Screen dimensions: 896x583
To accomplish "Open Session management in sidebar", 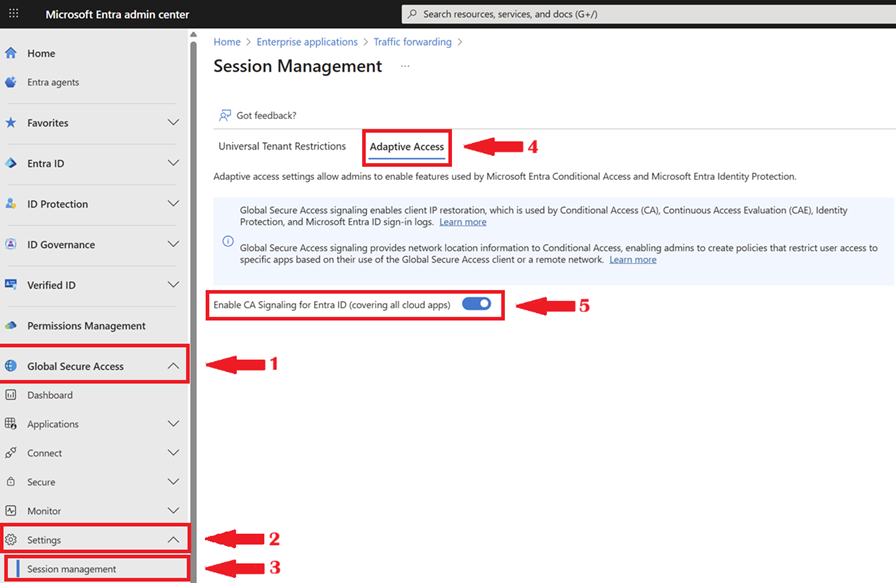I will click(x=72, y=569).
